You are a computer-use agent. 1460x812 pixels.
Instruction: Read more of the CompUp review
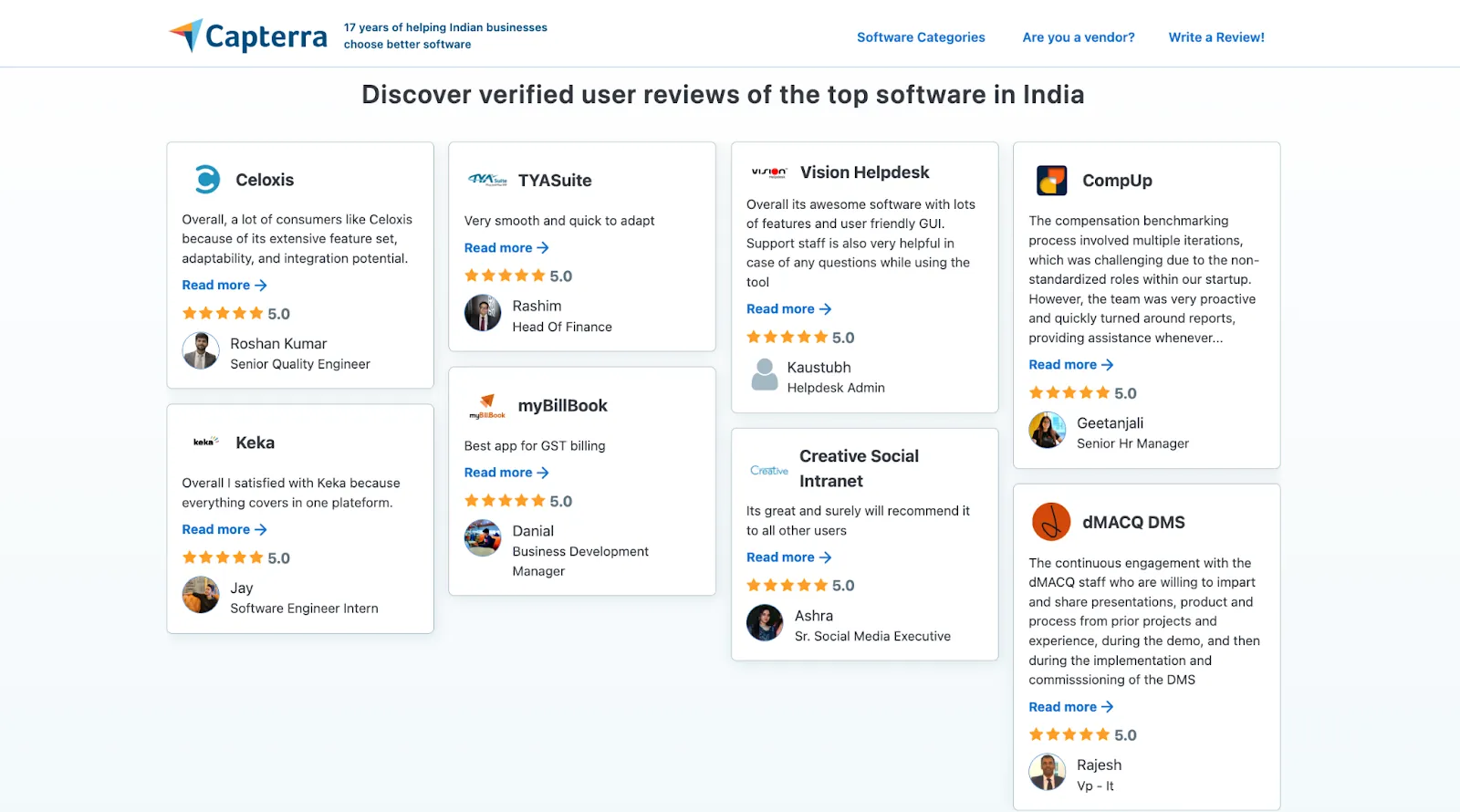click(1071, 364)
